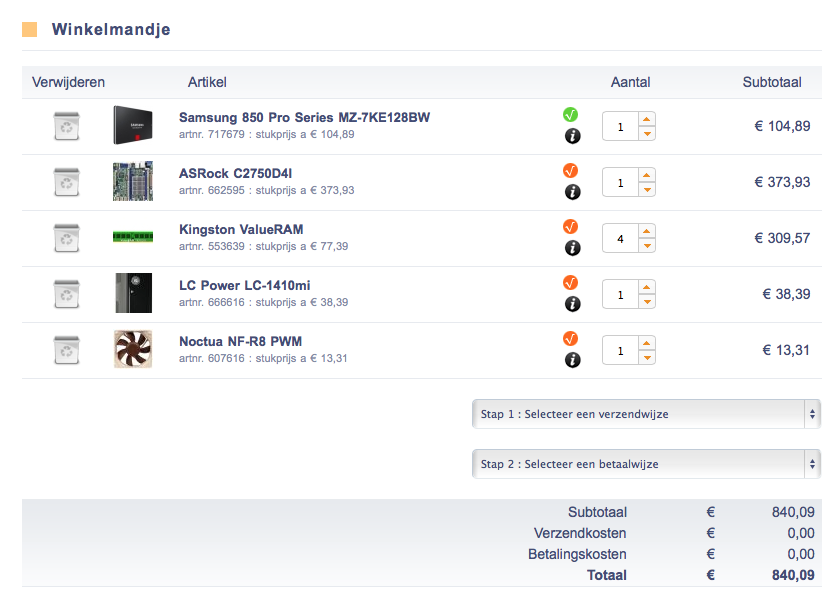
Task: Open LC Power LC-1410mi info icon
Action: click(x=573, y=304)
